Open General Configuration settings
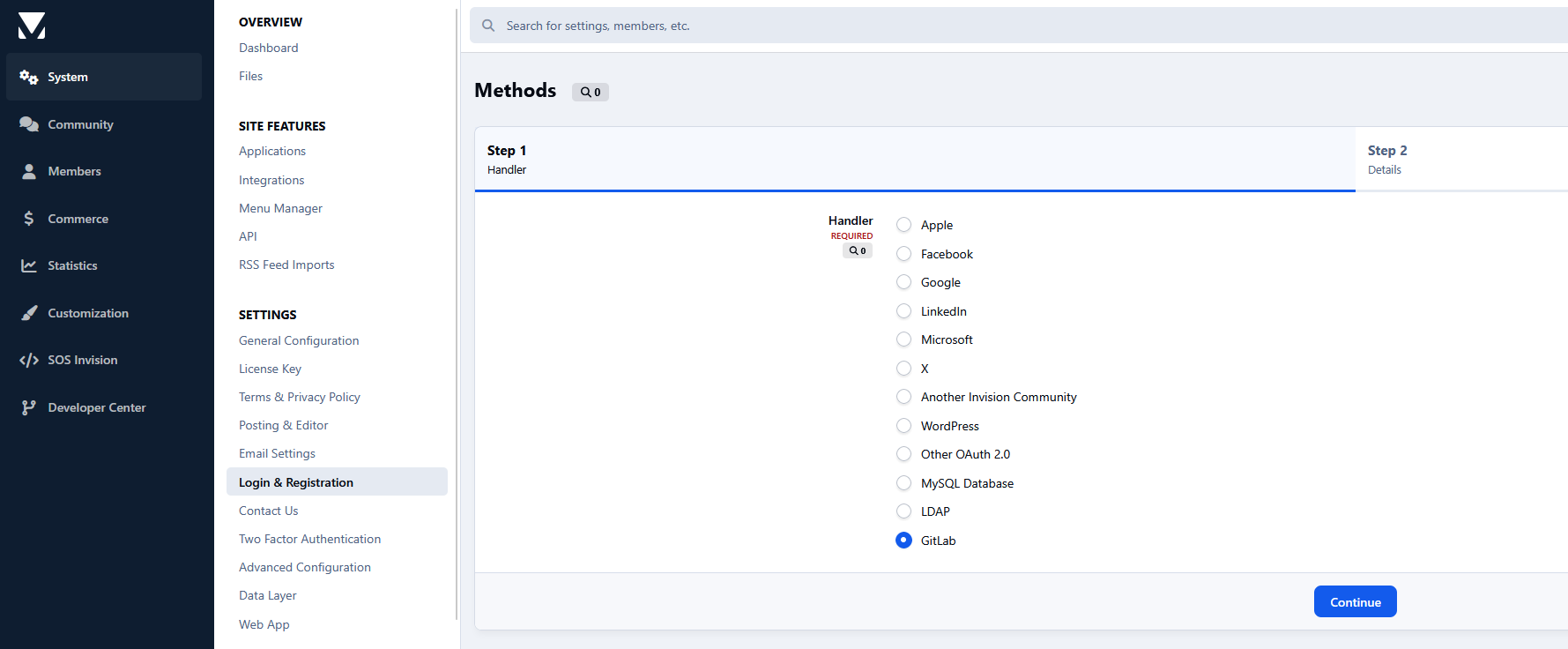The image size is (1568, 649). coord(299,340)
